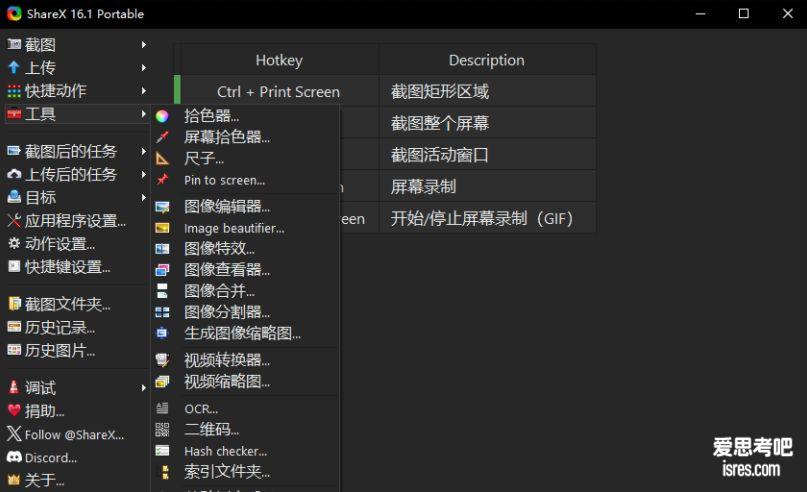Screen dimensions: 807x492
Task: Click the eyedropper icon beside 屏幕拾色器
Action: click(x=162, y=136)
